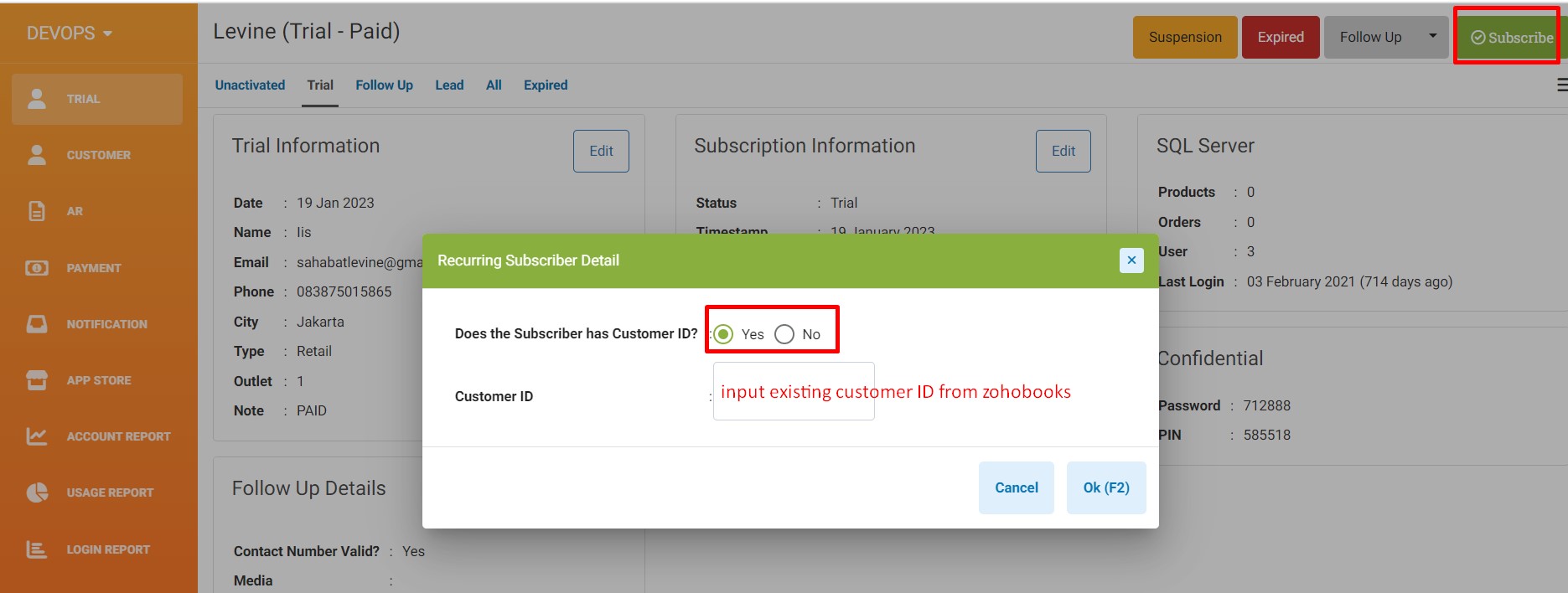Switch to the Unactivated tab
The image size is (1568, 593).
250,85
